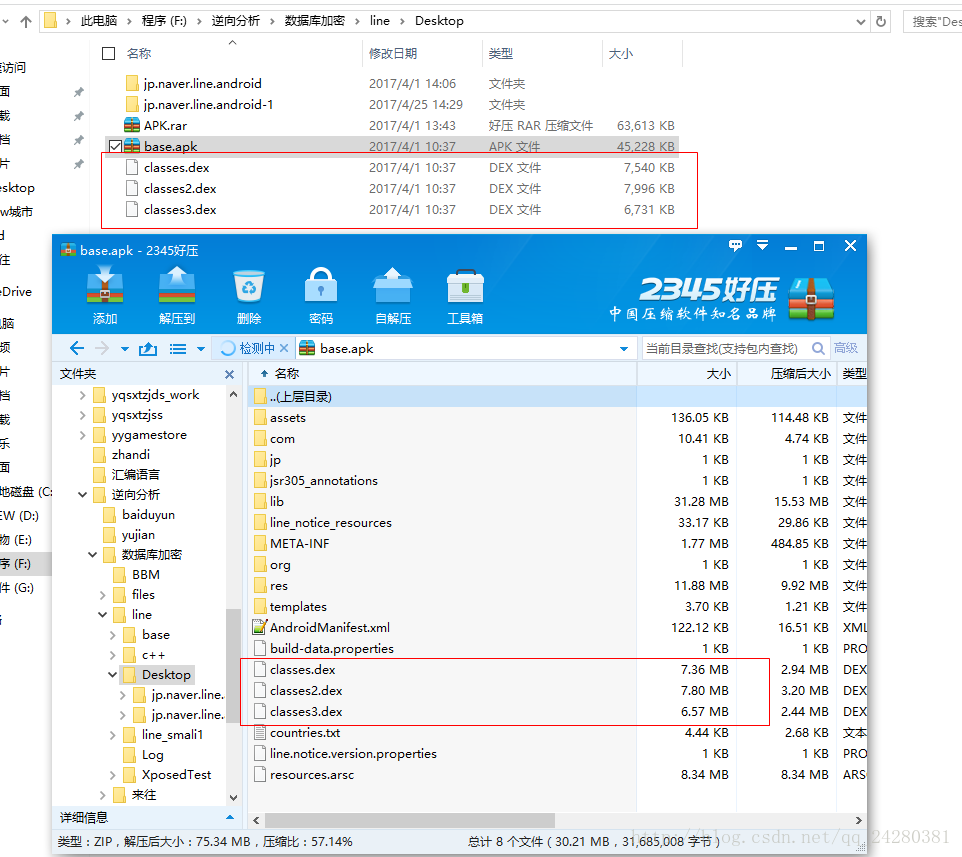Cancel the 检测中 scan with the X
This screenshot has height=857, width=962.
[283, 348]
